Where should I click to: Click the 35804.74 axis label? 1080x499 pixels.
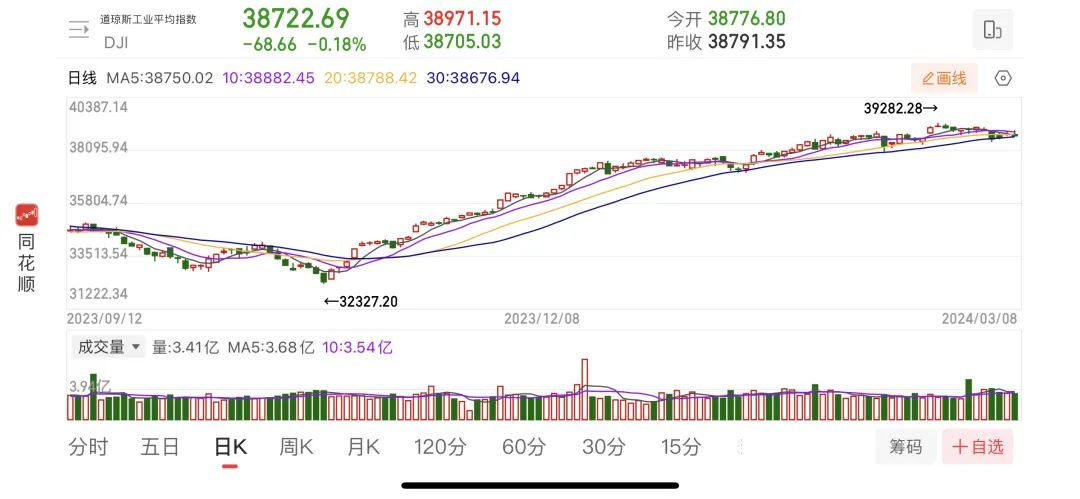point(98,201)
